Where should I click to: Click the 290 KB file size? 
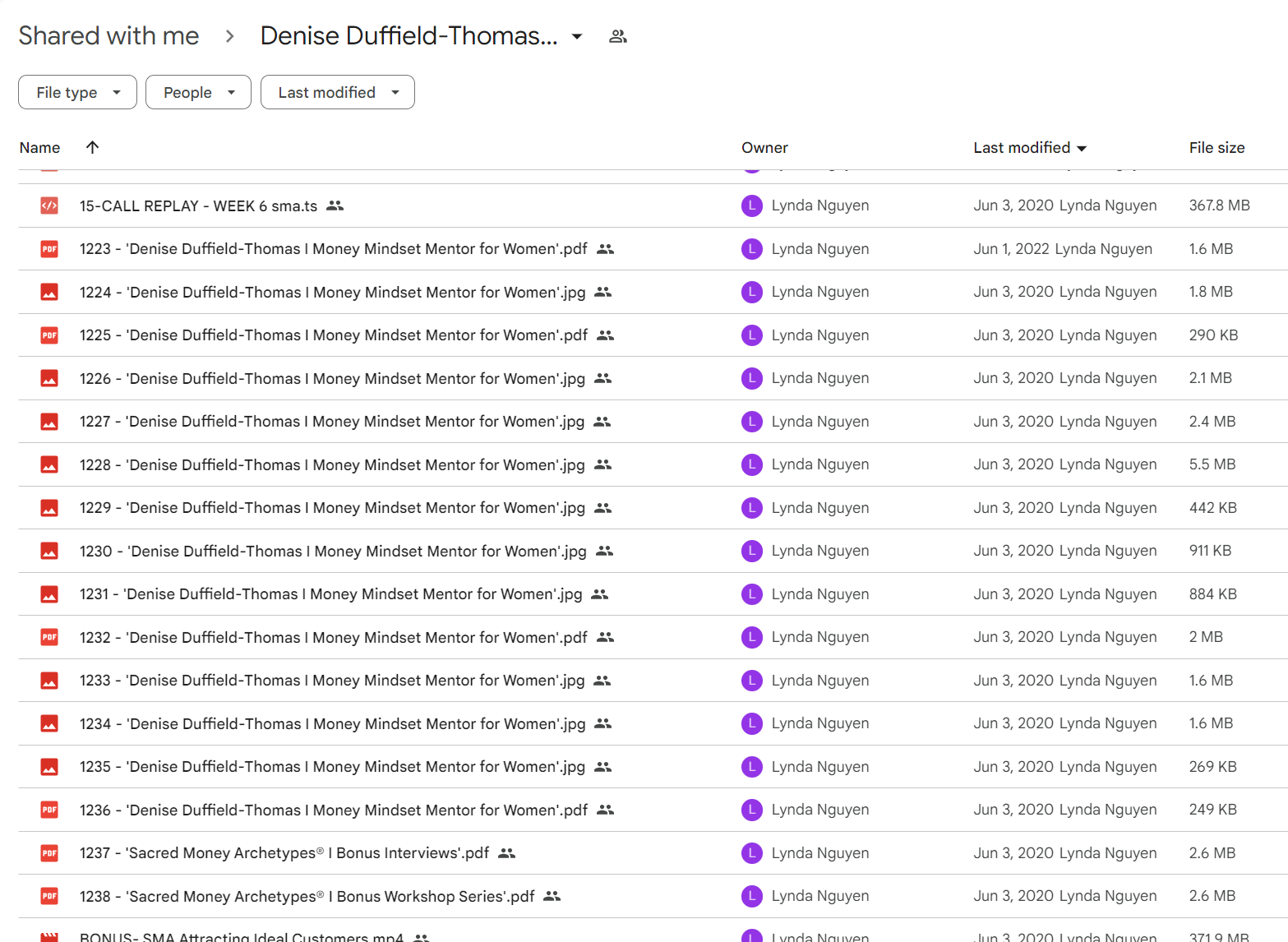(x=1213, y=335)
